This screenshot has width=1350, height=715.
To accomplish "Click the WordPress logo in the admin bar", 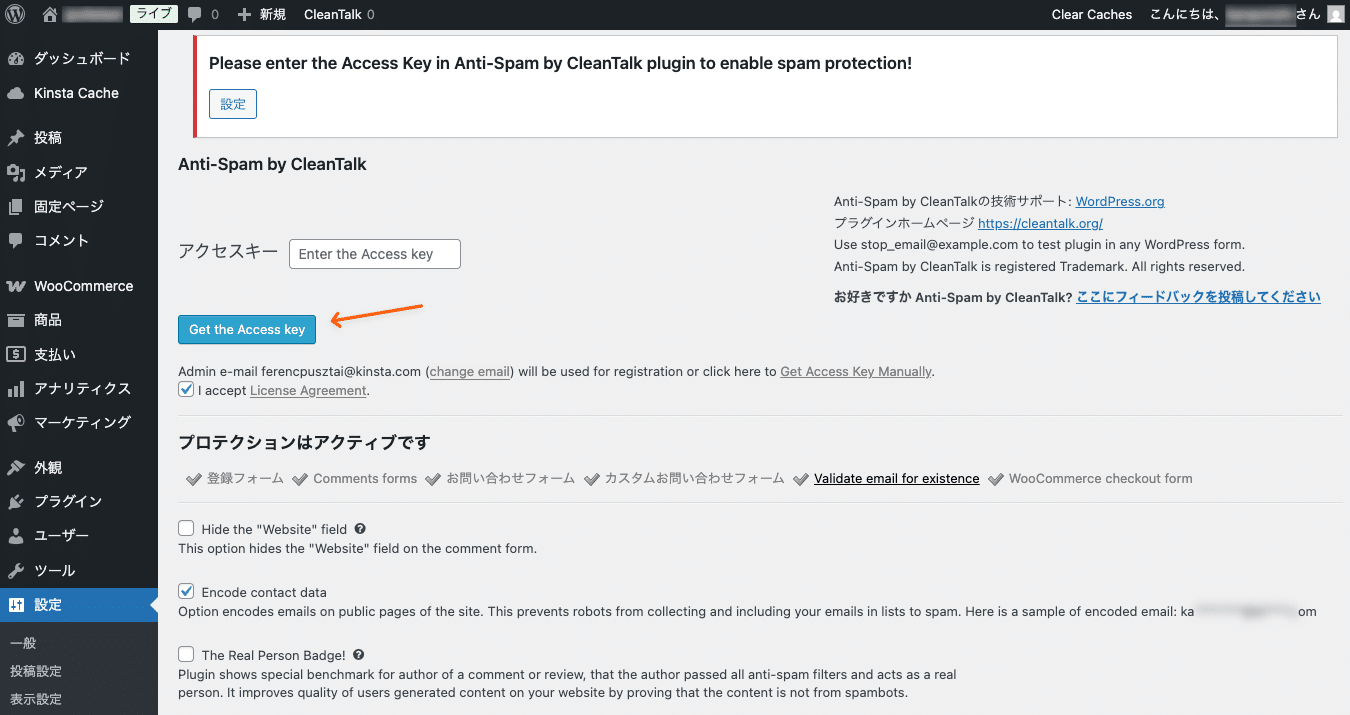I will [x=15, y=14].
